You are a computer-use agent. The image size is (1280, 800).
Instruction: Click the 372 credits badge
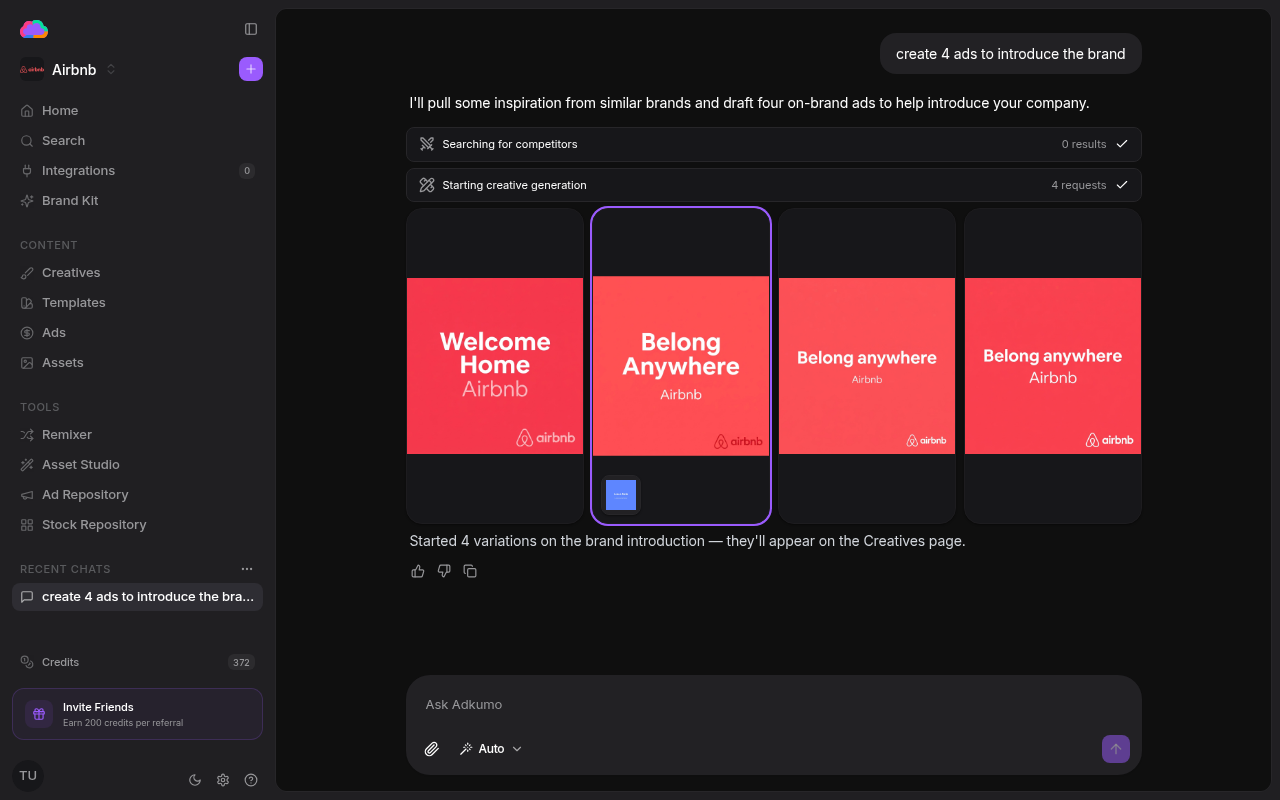[x=241, y=662]
